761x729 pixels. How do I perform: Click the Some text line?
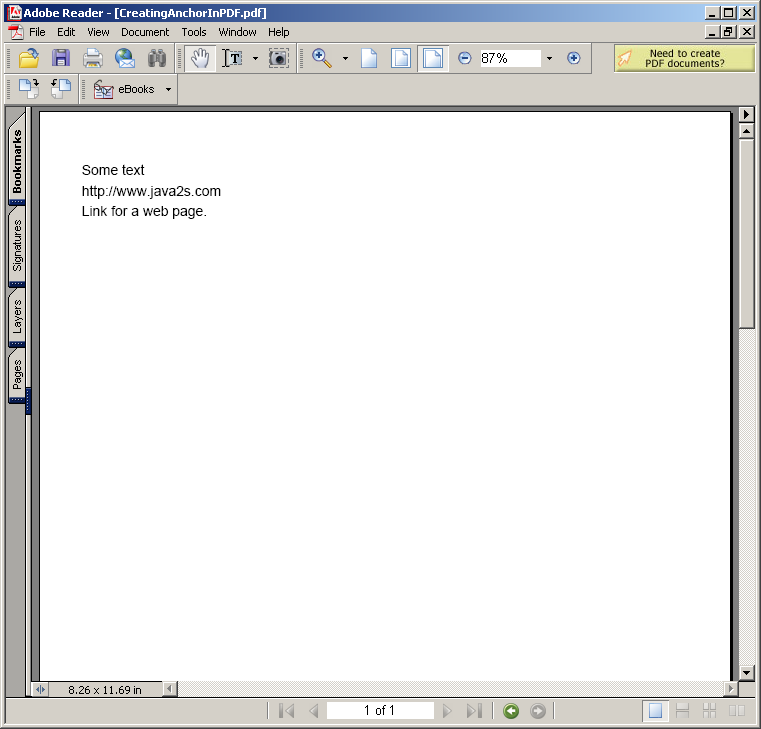(x=113, y=170)
